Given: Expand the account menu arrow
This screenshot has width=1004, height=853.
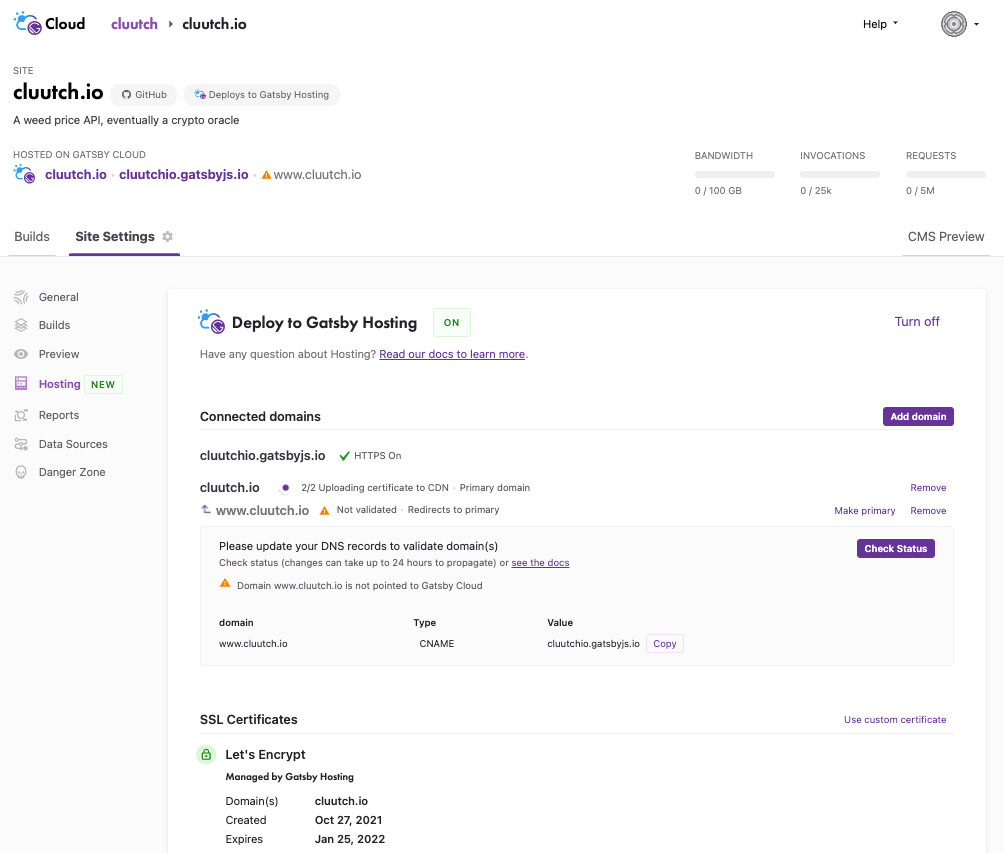Looking at the screenshot, I should (976, 24).
